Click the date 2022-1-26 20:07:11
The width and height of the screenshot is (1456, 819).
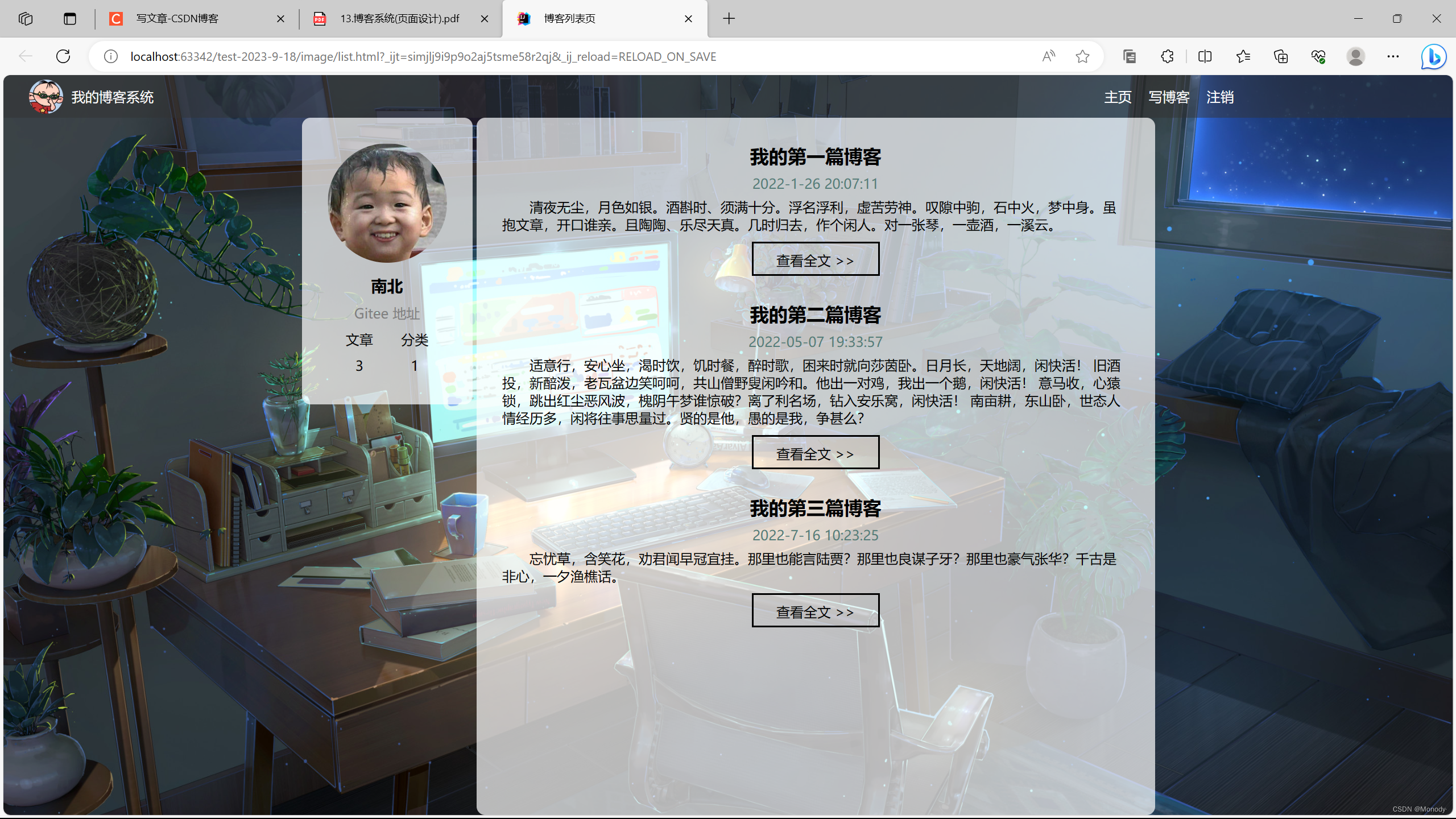tap(816, 184)
